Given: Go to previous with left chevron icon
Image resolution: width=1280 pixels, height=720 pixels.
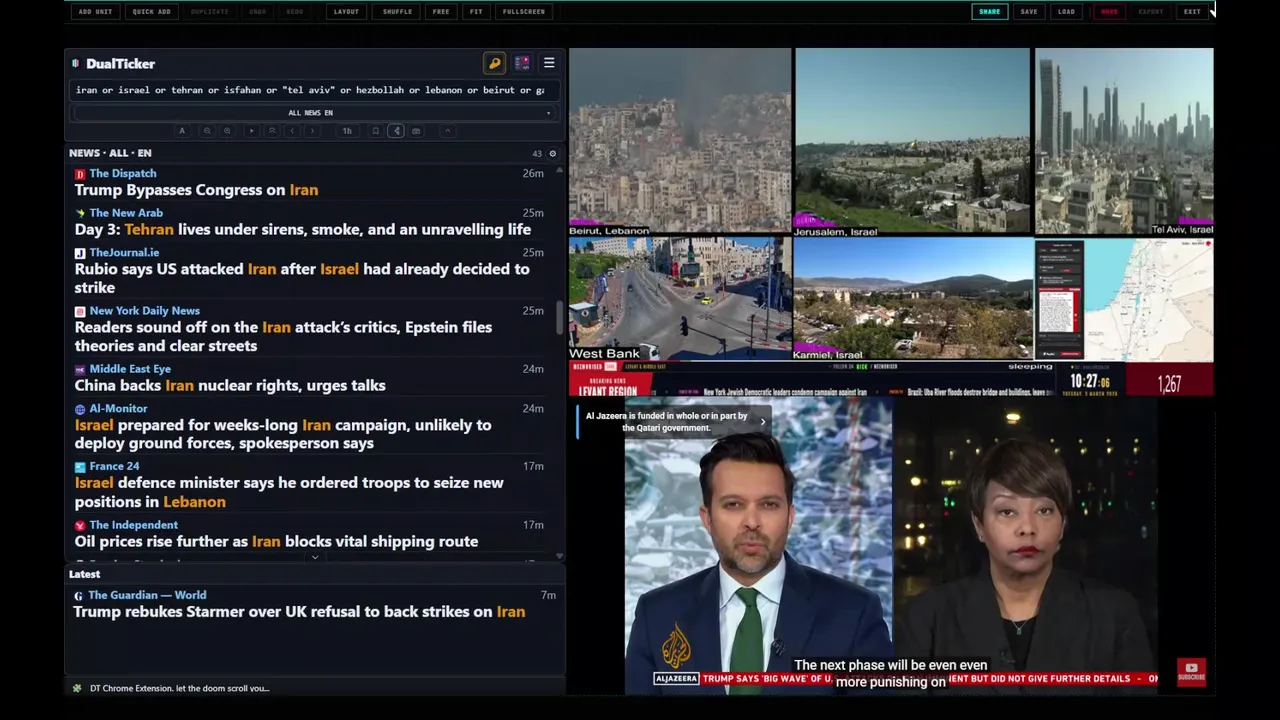Looking at the screenshot, I should pos(292,131).
